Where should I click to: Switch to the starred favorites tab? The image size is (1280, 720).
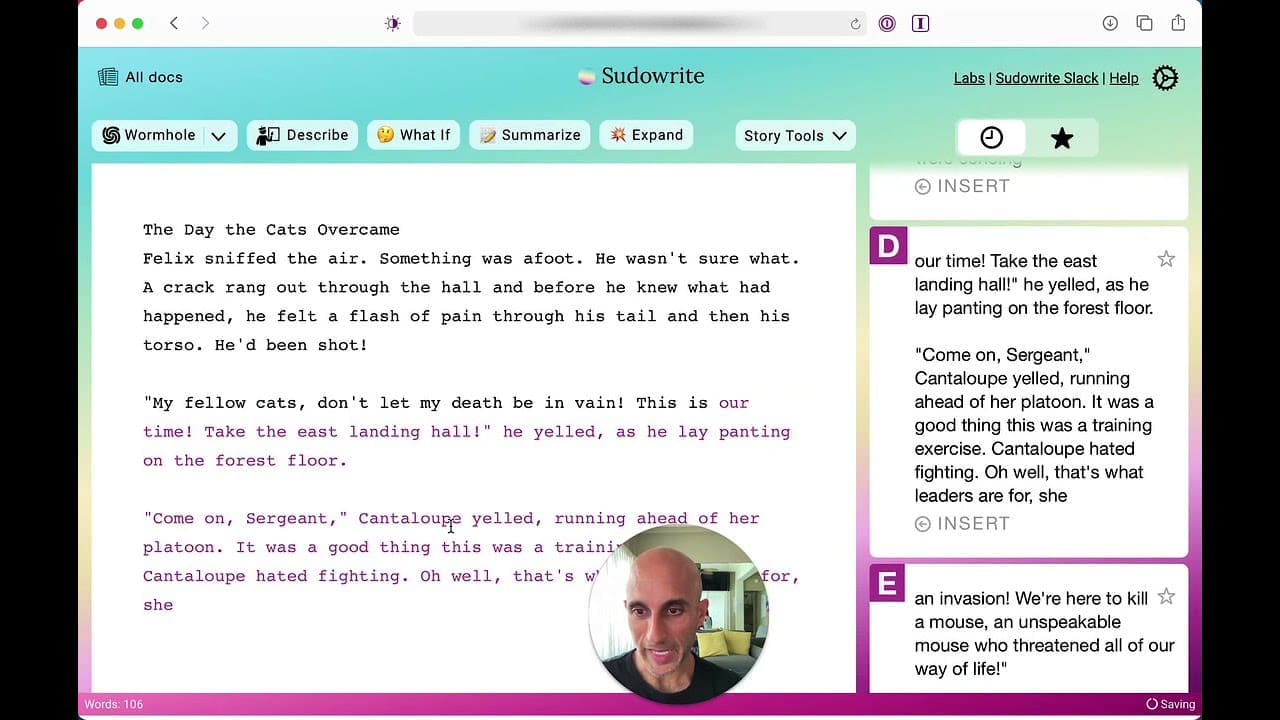pos(1062,138)
